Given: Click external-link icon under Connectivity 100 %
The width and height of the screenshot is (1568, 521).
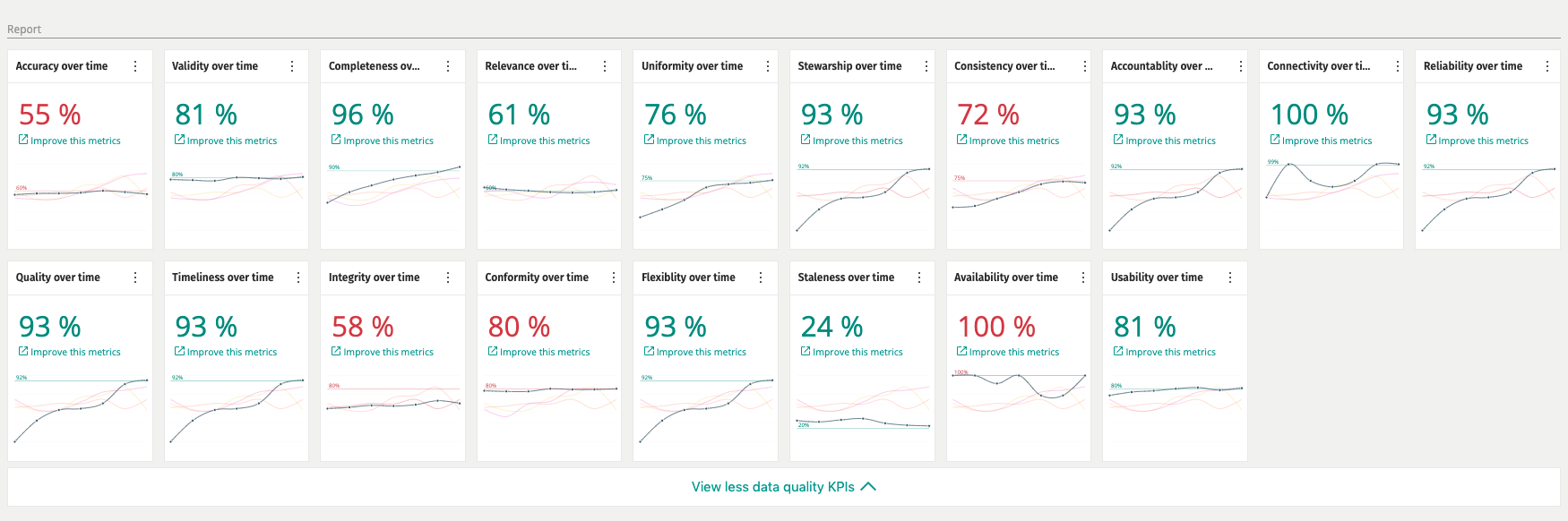Looking at the screenshot, I should (x=1275, y=140).
